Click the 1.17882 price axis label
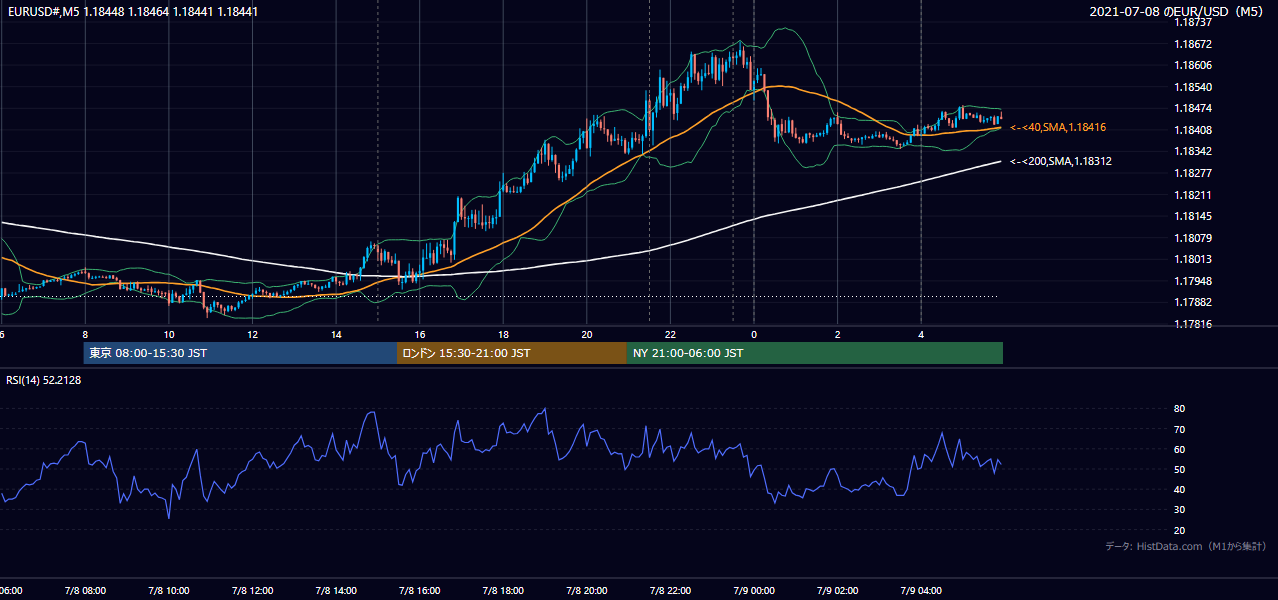Screen dimensions: 1278x600 1193,302
